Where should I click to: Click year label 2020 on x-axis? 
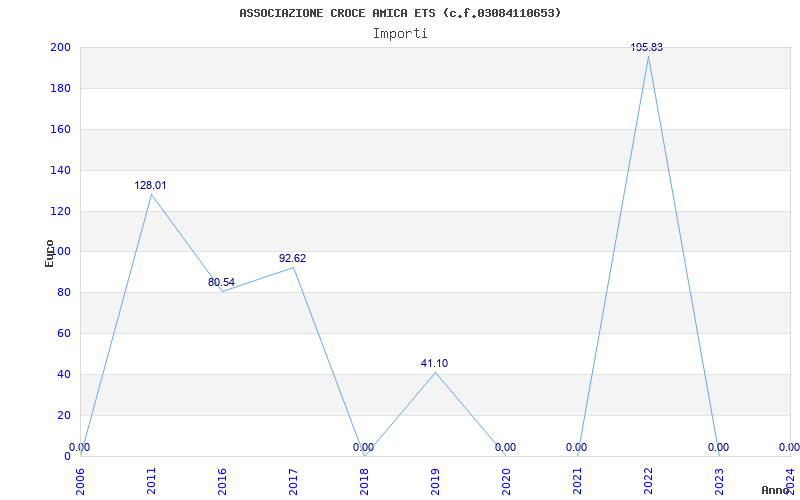(x=506, y=482)
